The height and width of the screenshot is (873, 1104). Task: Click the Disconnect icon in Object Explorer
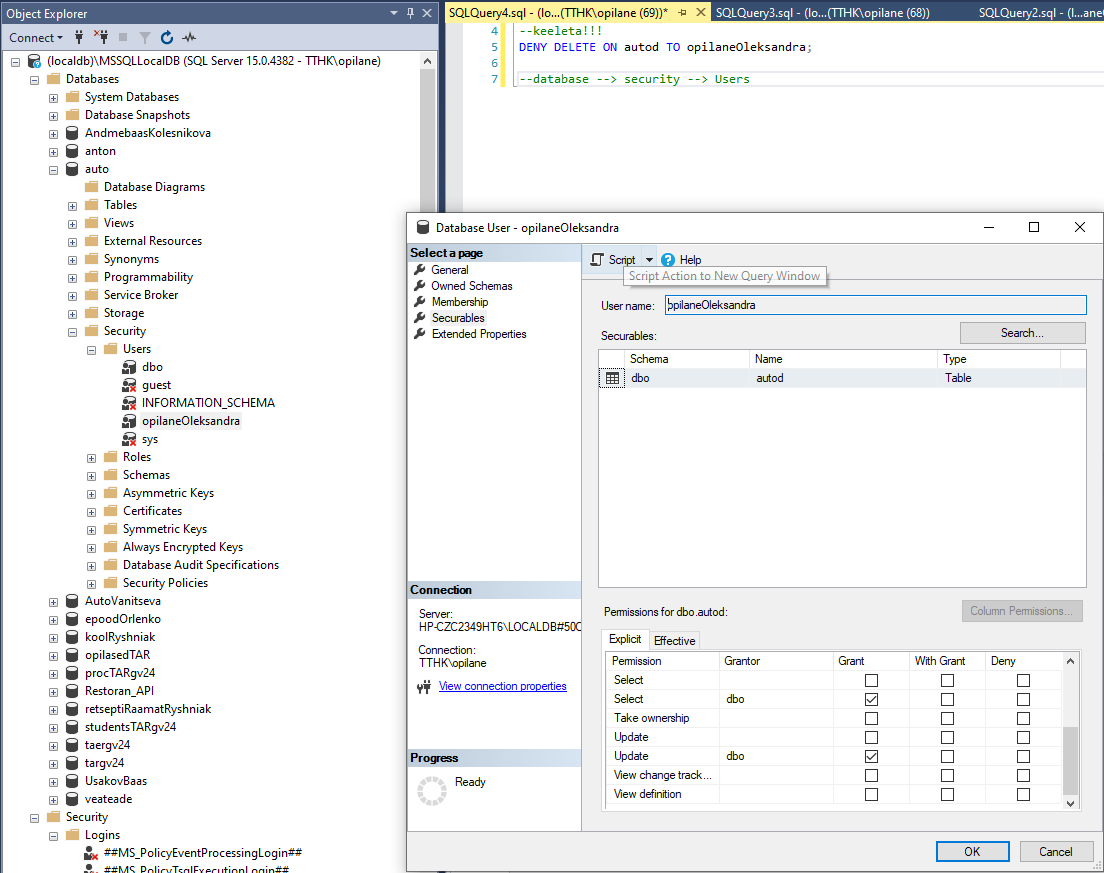(101, 38)
